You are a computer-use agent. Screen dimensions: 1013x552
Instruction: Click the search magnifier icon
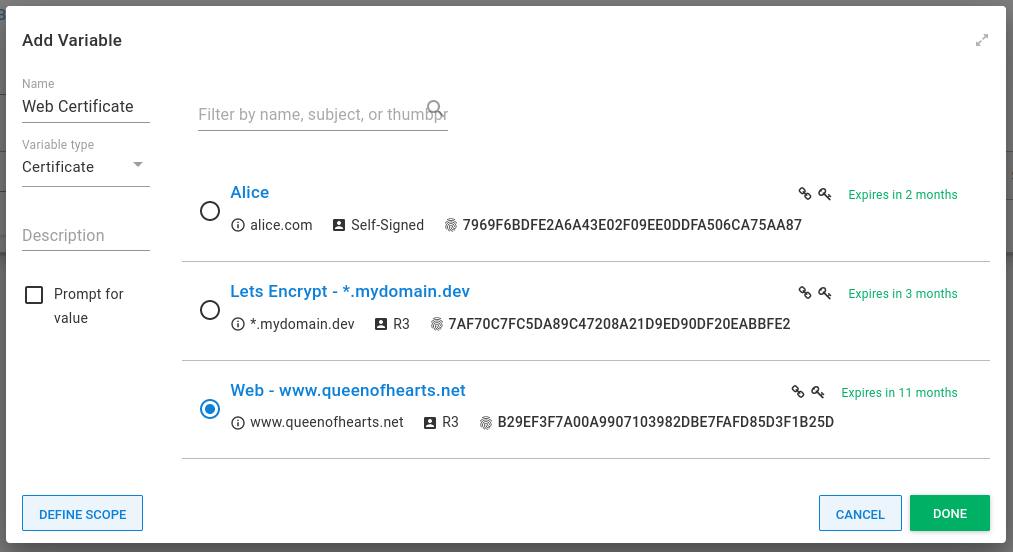[435, 108]
